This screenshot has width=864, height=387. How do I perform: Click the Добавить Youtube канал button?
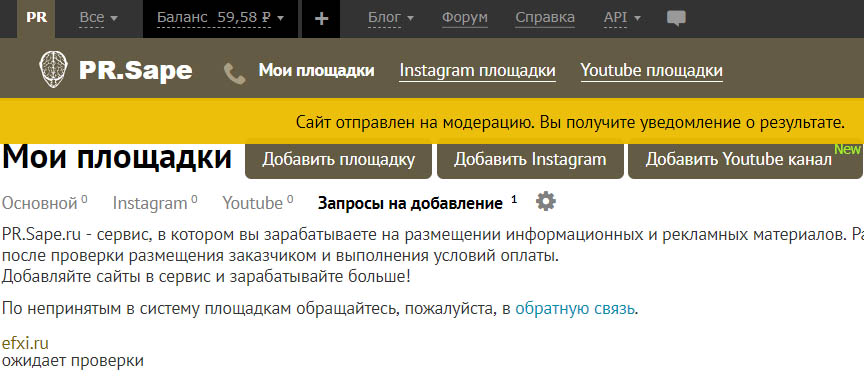pyautogui.click(x=745, y=160)
